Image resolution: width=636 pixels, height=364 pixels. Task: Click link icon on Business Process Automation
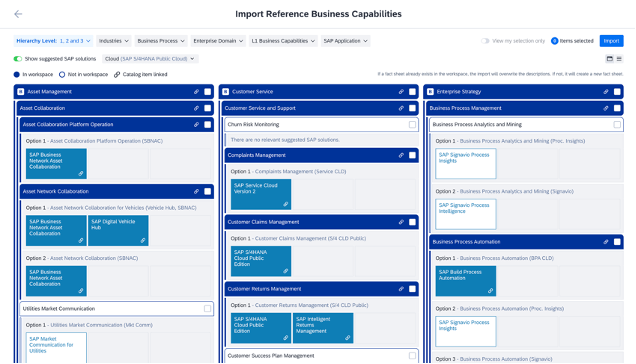(606, 242)
